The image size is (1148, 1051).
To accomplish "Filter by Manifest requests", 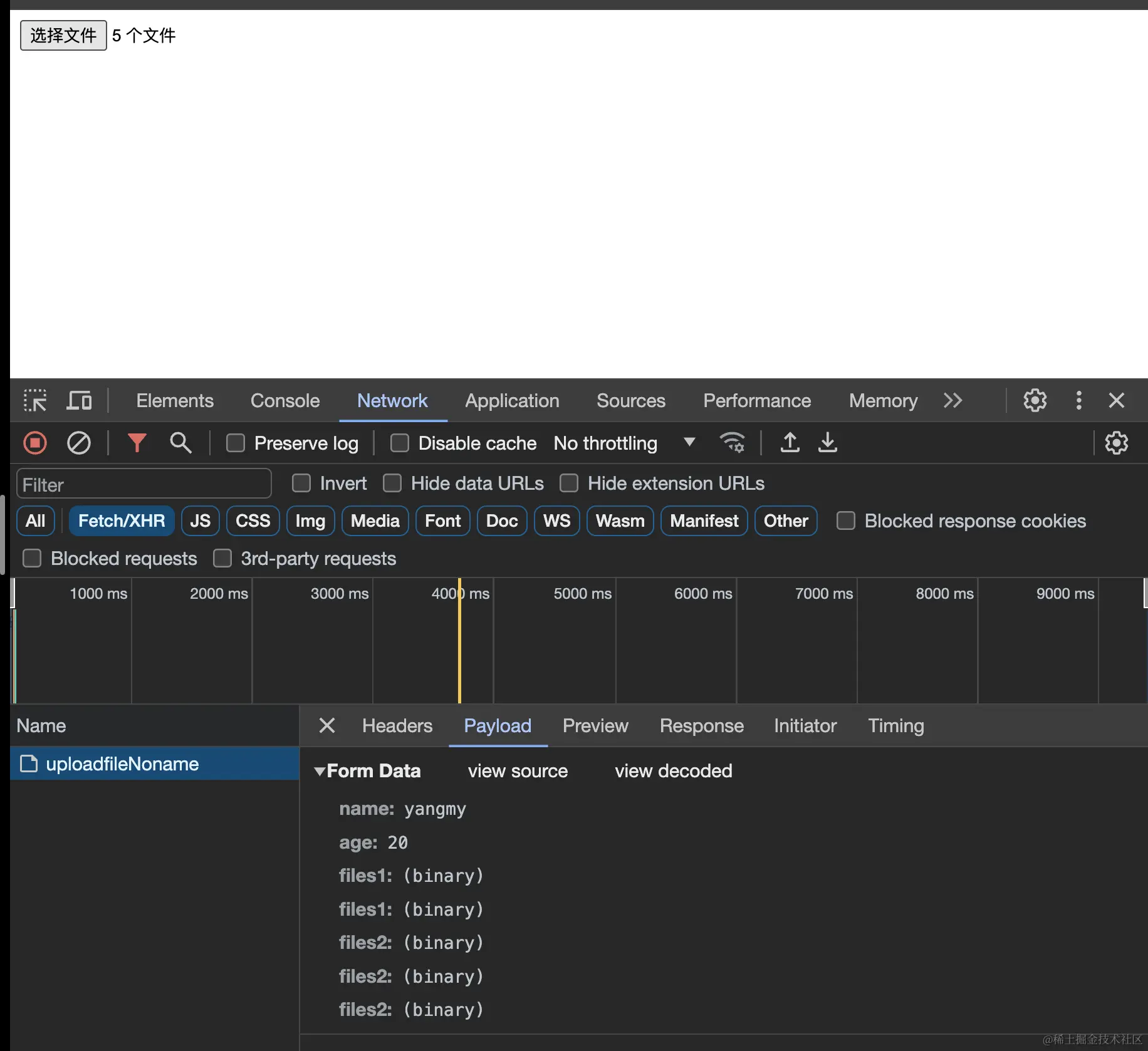I will point(704,520).
